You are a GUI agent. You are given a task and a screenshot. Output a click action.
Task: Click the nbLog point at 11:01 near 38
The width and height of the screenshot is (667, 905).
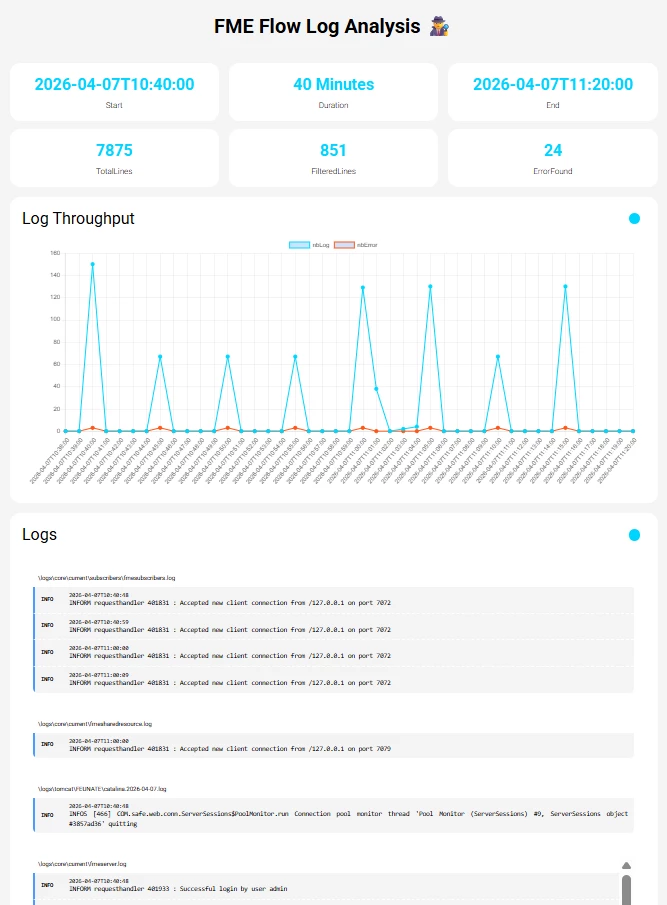point(376,389)
